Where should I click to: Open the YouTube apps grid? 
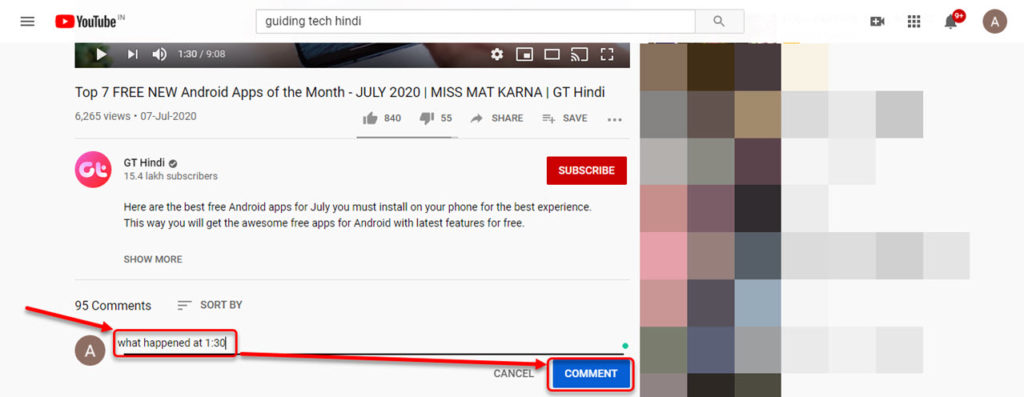914,22
